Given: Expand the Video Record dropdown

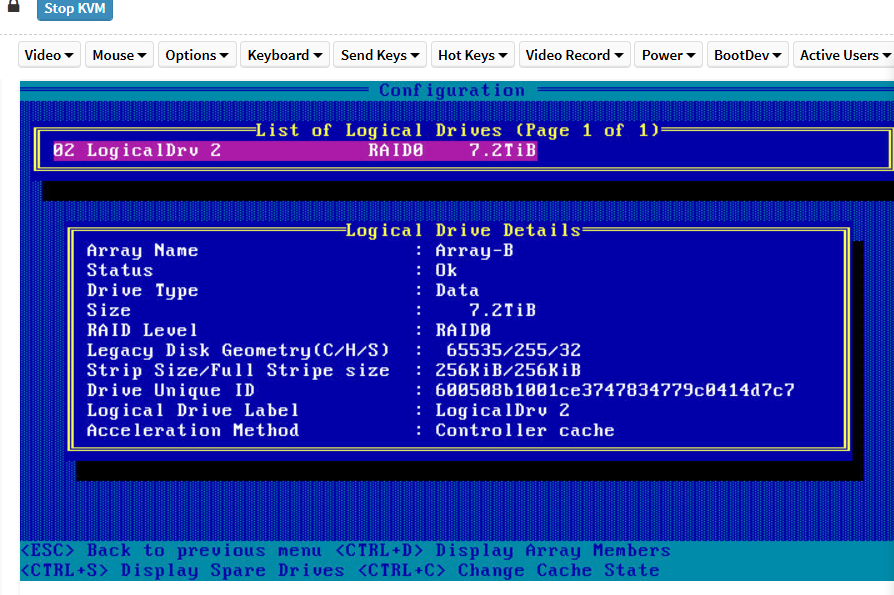Looking at the screenshot, I should [574, 55].
